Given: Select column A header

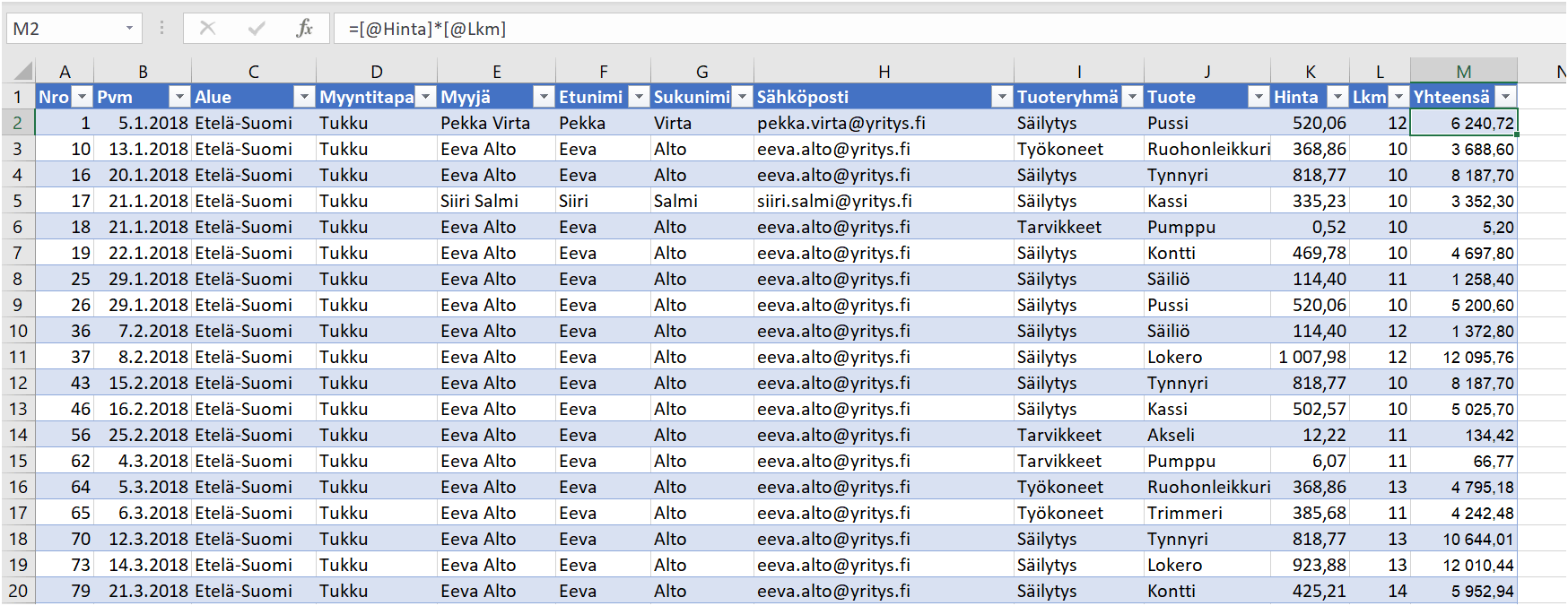Looking at the screenshot, I should point(65,72).
